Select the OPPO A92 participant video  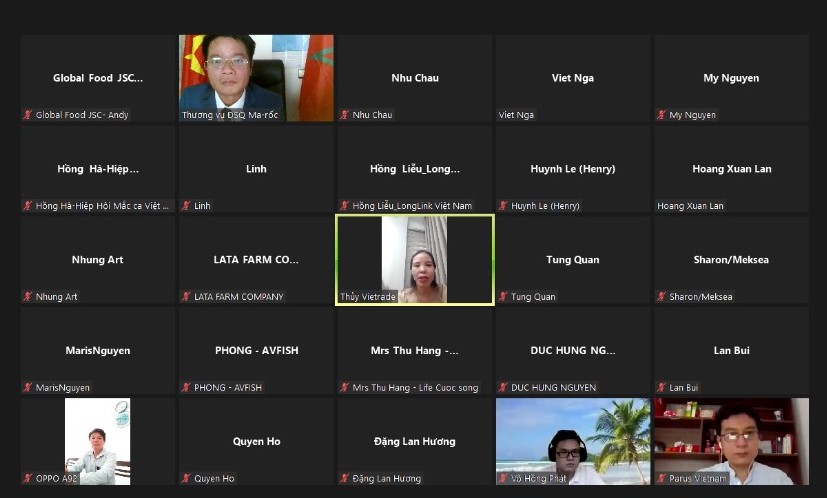click(x=97, y=440)
